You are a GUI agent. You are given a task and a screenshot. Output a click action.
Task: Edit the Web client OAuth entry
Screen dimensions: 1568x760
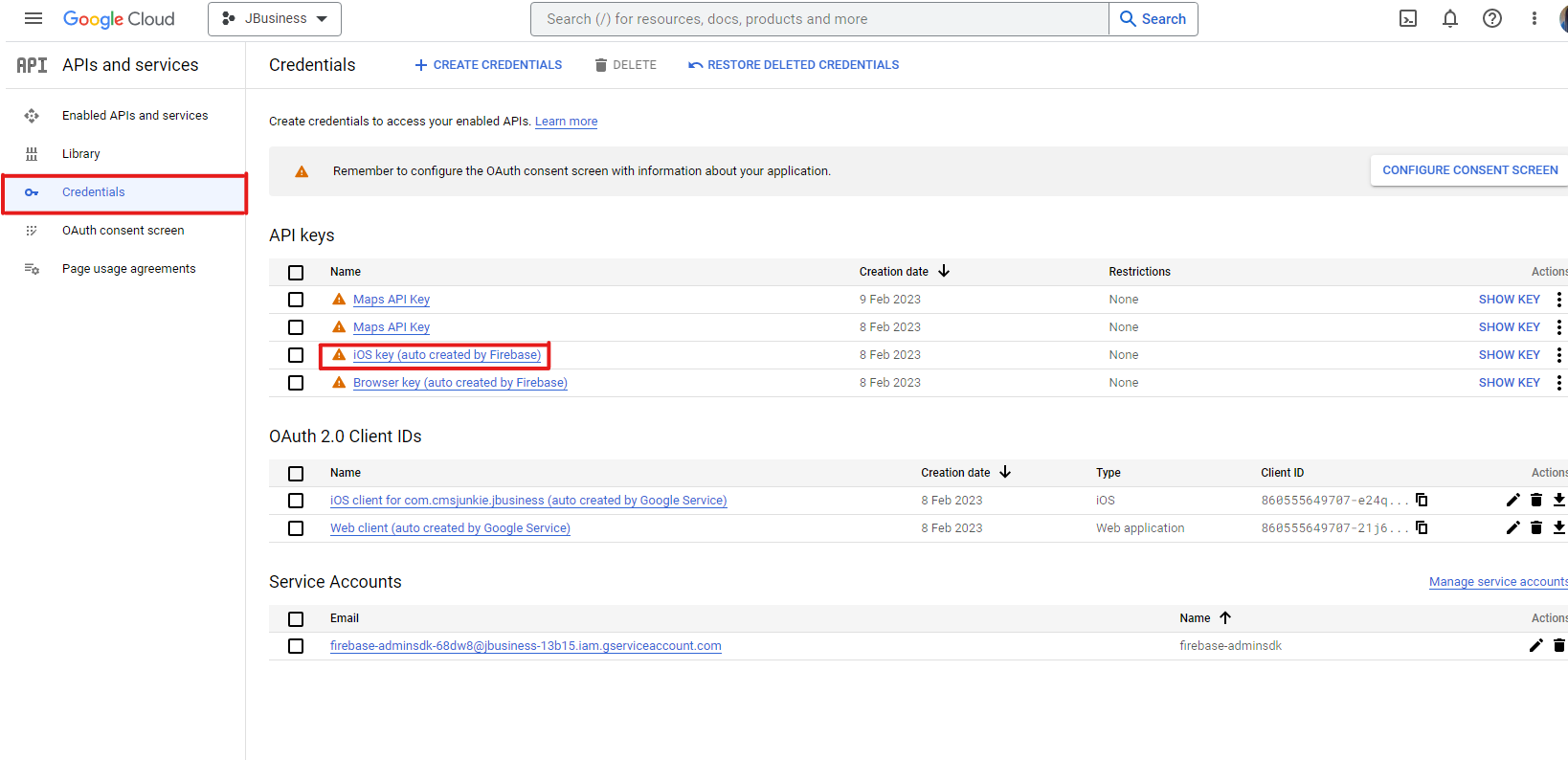click(x=1512, y=527)
